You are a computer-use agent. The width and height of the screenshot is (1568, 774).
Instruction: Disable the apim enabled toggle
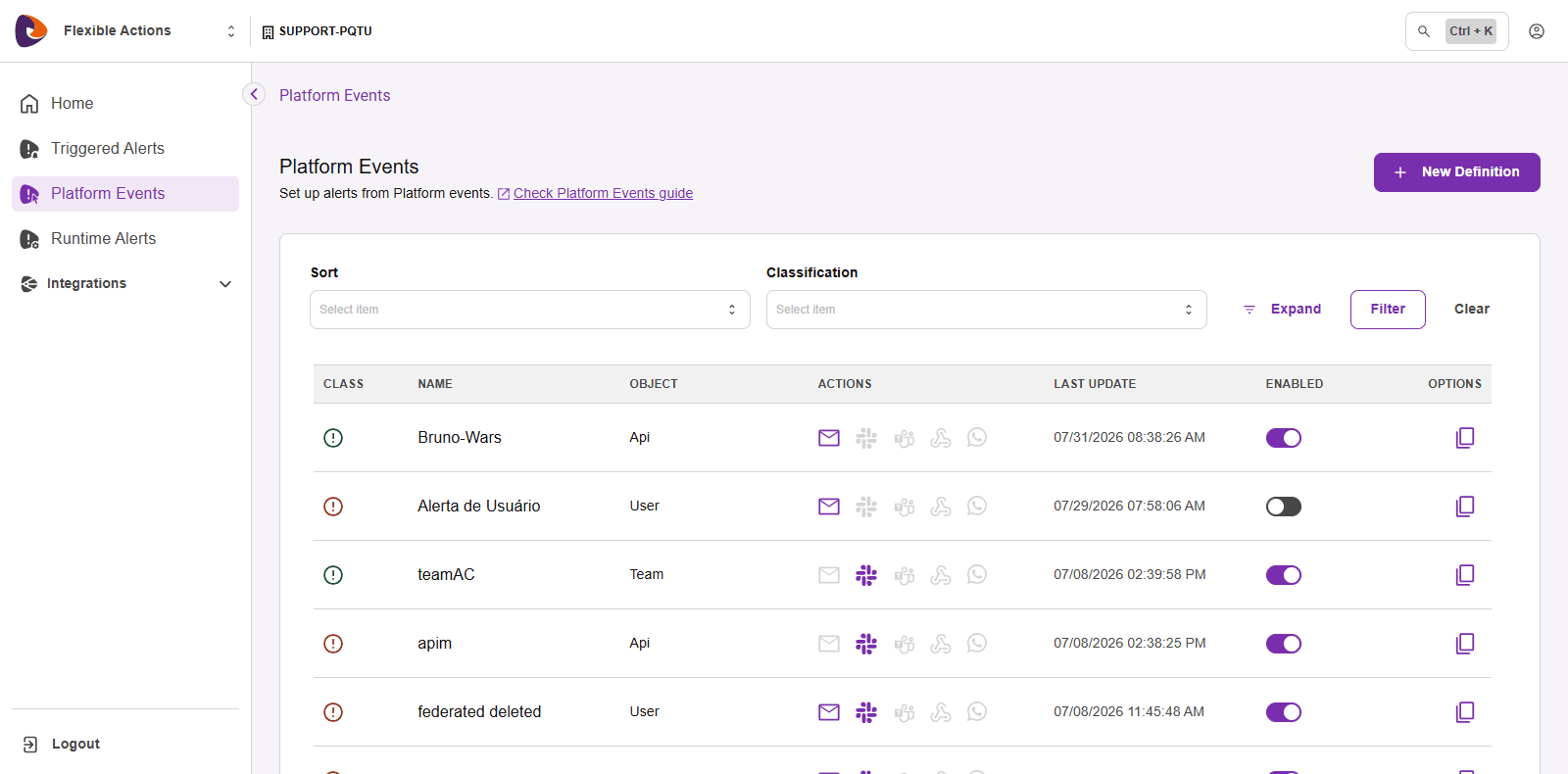1284,644
